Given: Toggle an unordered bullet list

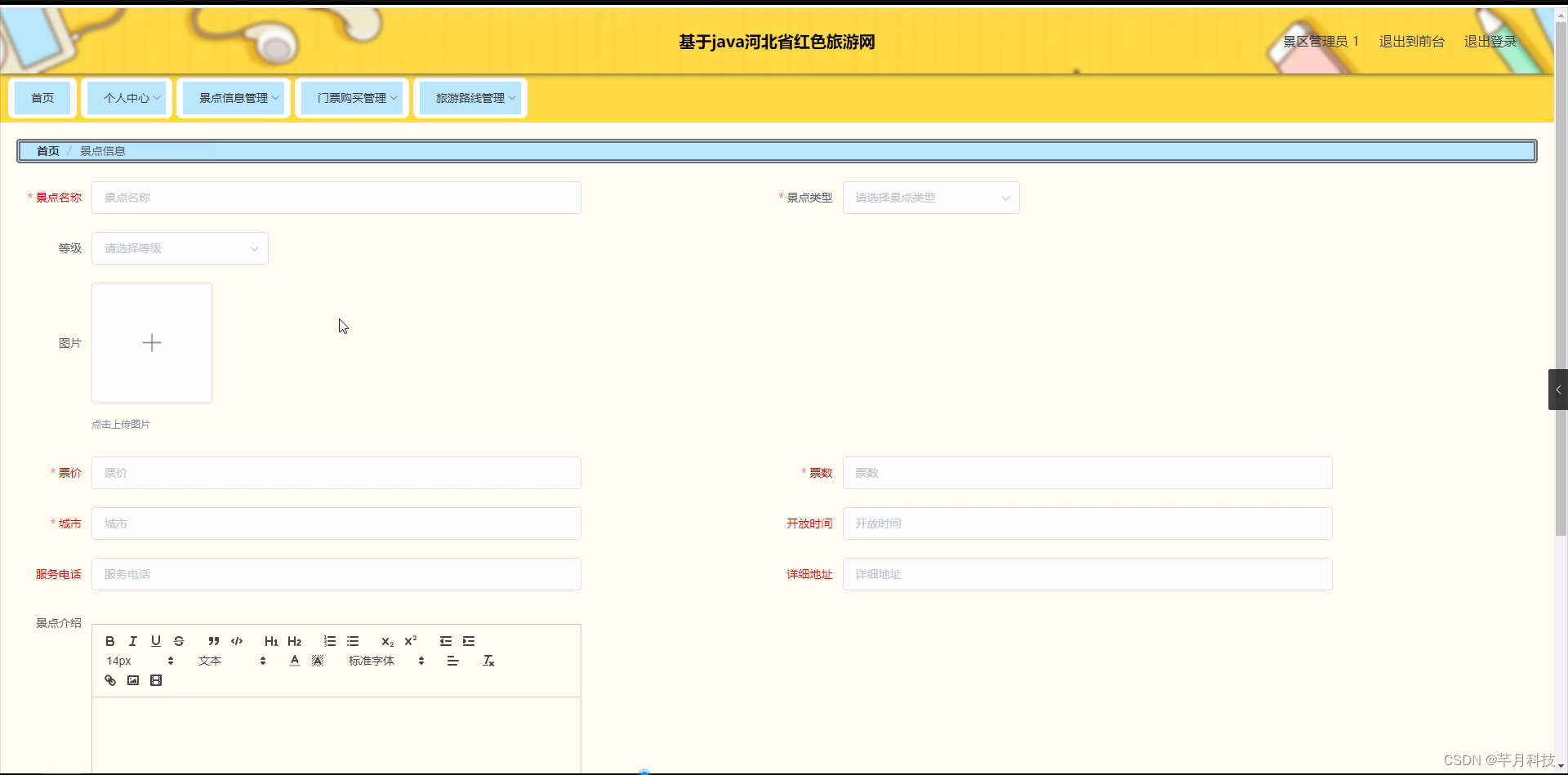Looking at the screenshot, I should click(353, 641).
